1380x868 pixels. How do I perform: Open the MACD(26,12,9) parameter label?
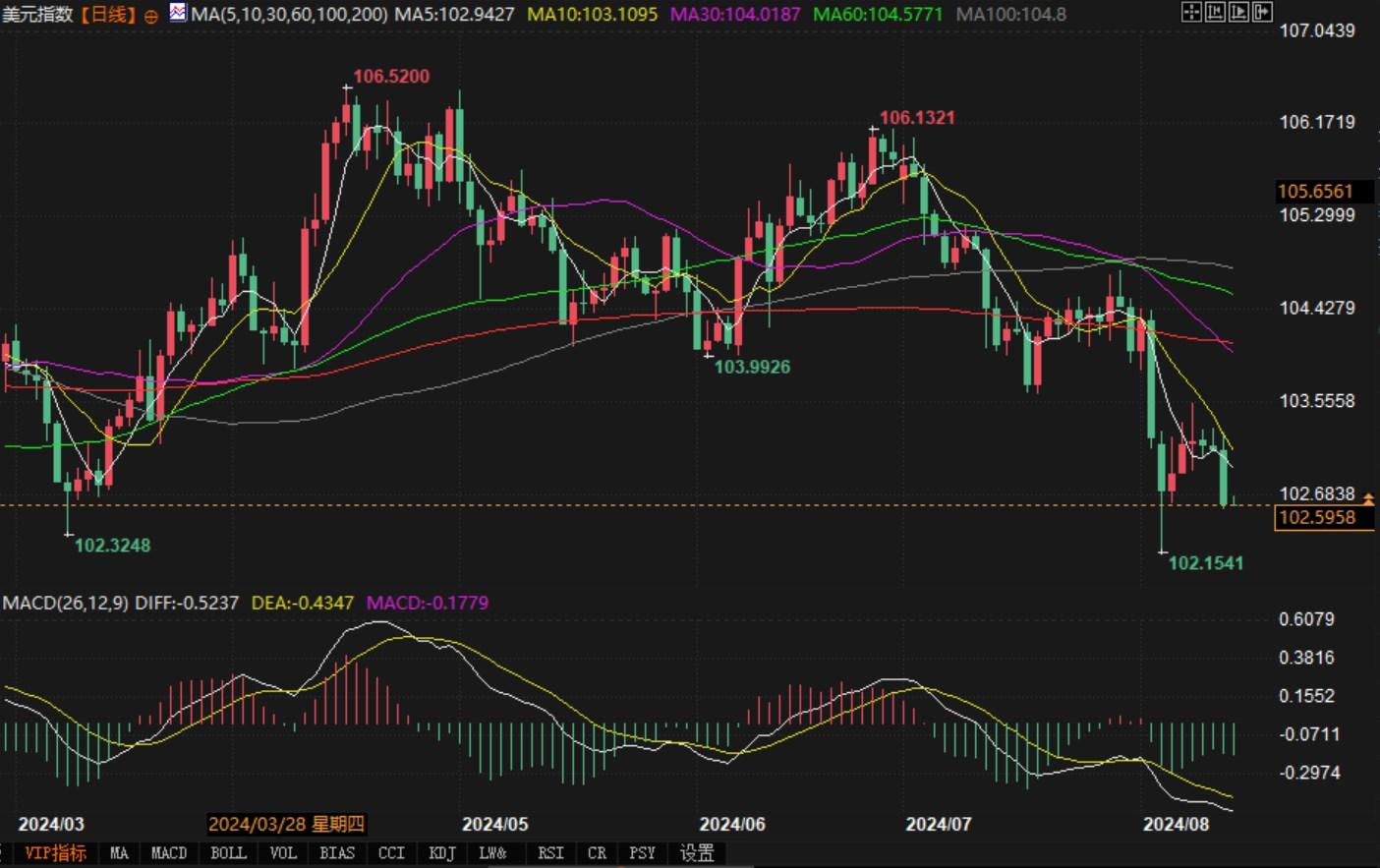click(65, 603)
